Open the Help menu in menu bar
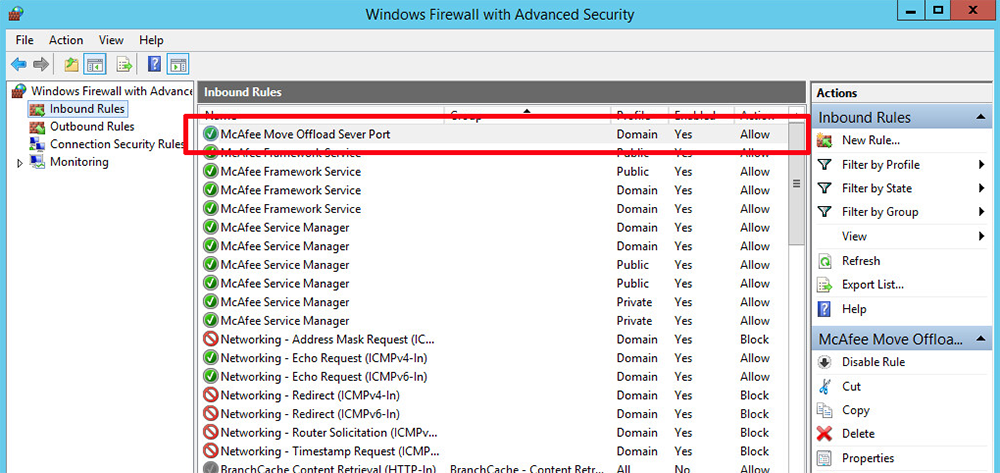 [151, 40]
